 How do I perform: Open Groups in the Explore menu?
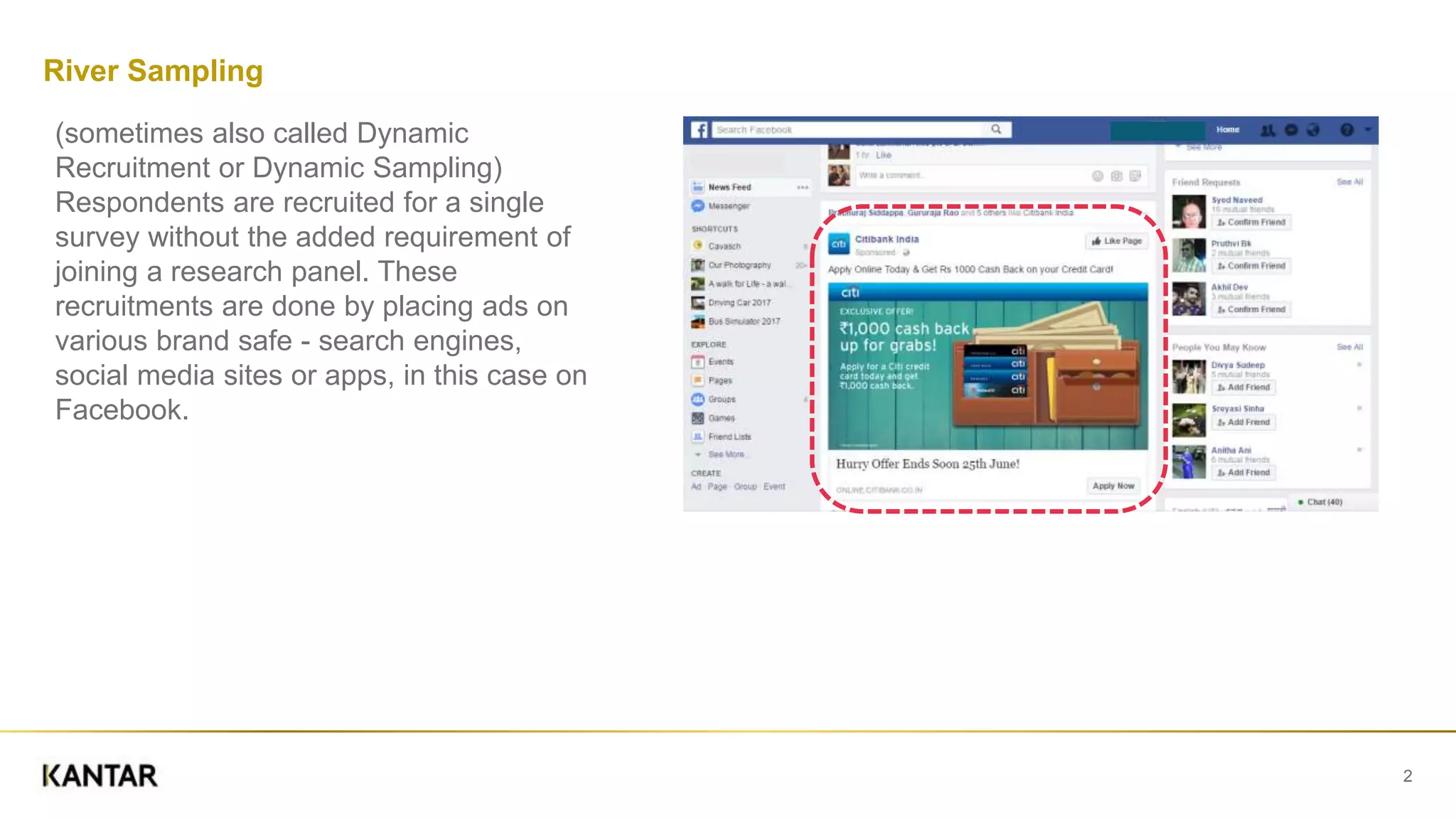722,400
